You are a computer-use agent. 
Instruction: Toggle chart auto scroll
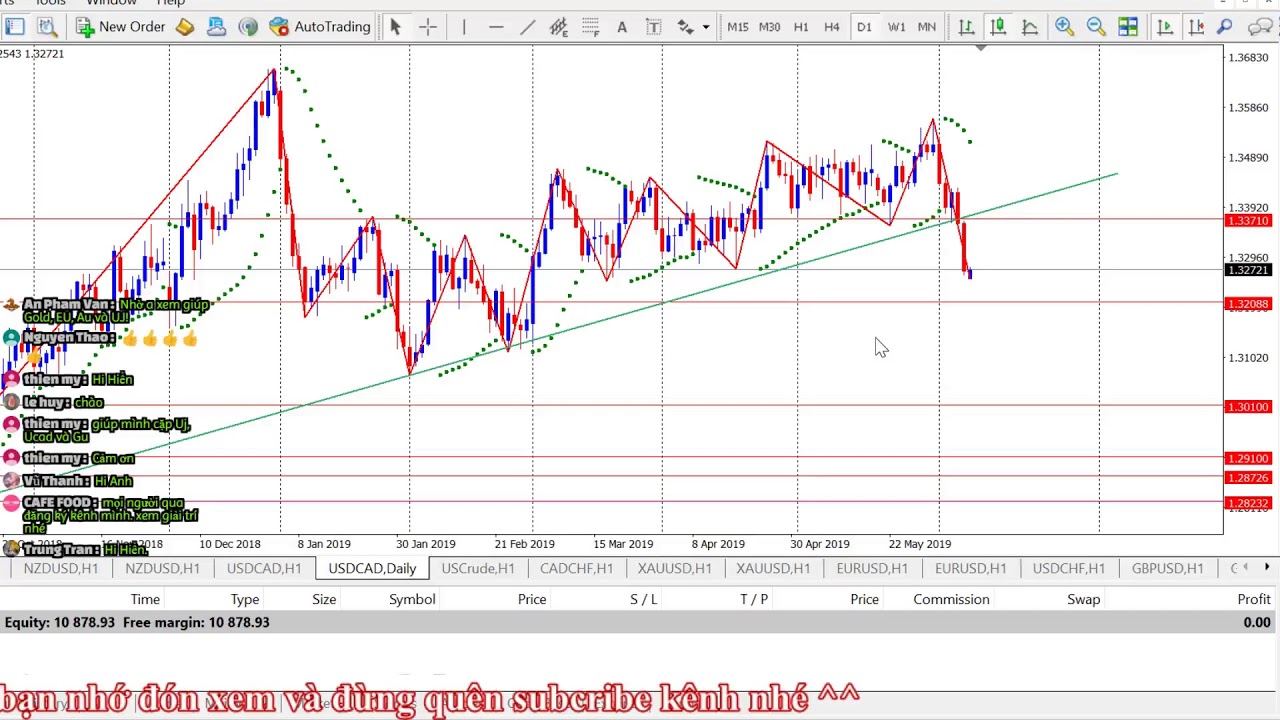click(1165, 27)
